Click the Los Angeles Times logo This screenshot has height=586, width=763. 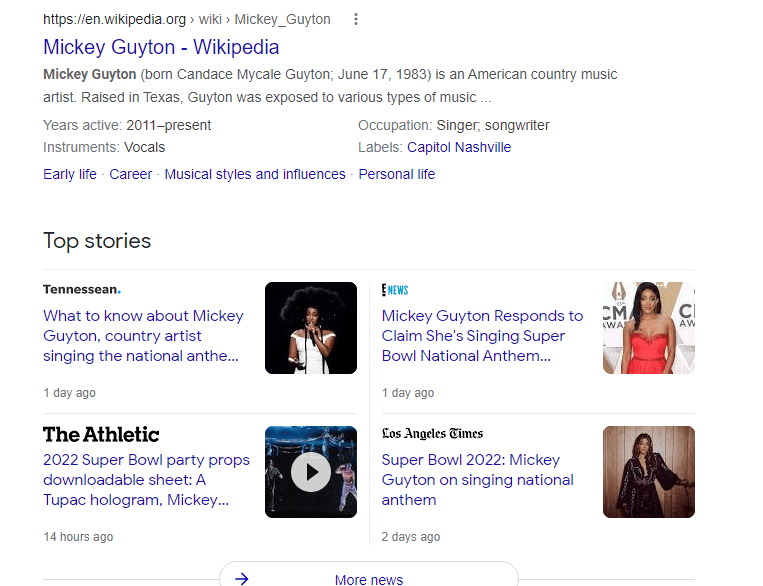tap(432, 434)
